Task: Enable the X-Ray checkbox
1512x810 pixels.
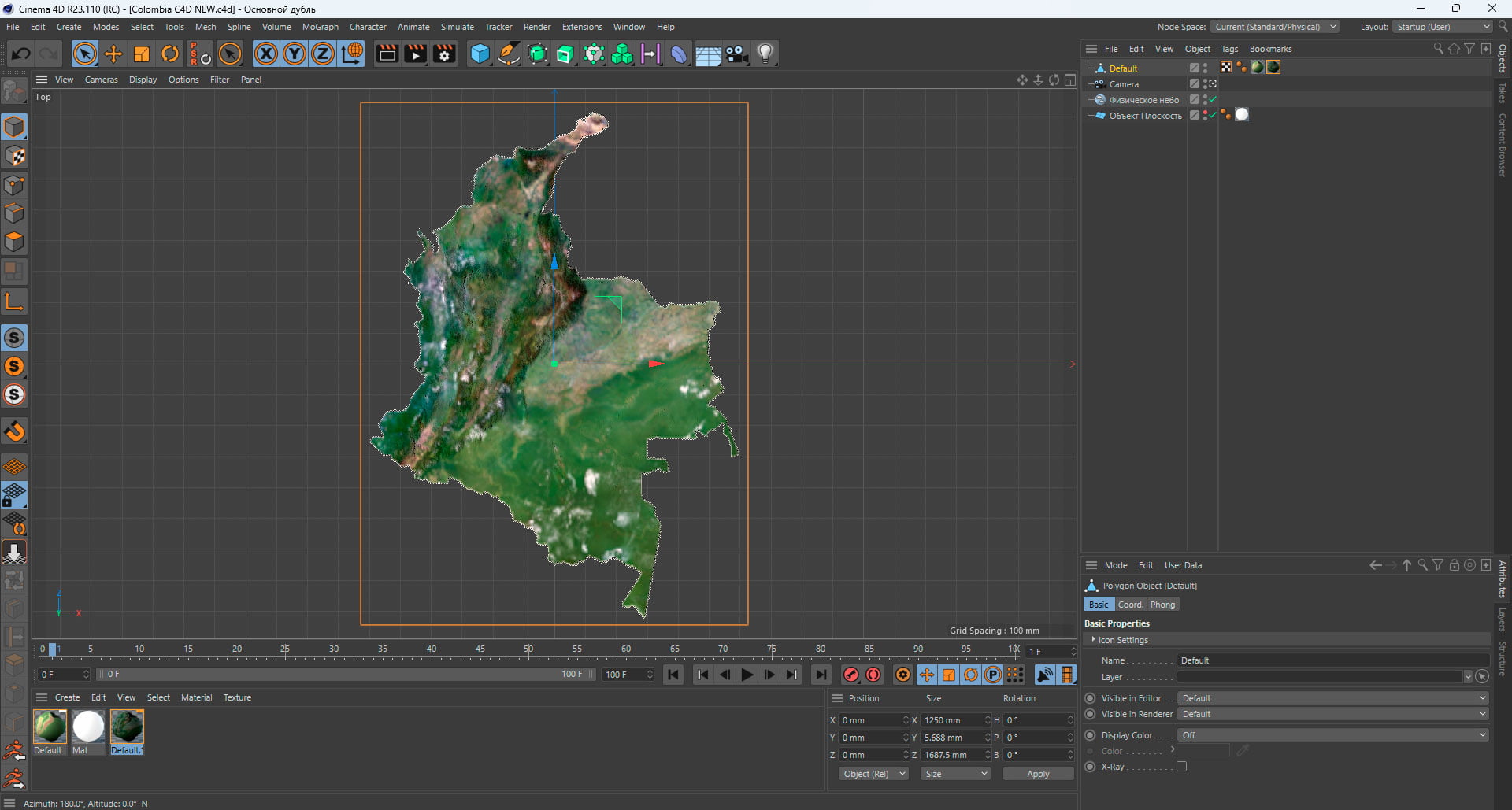Action: coord(1181,767)
